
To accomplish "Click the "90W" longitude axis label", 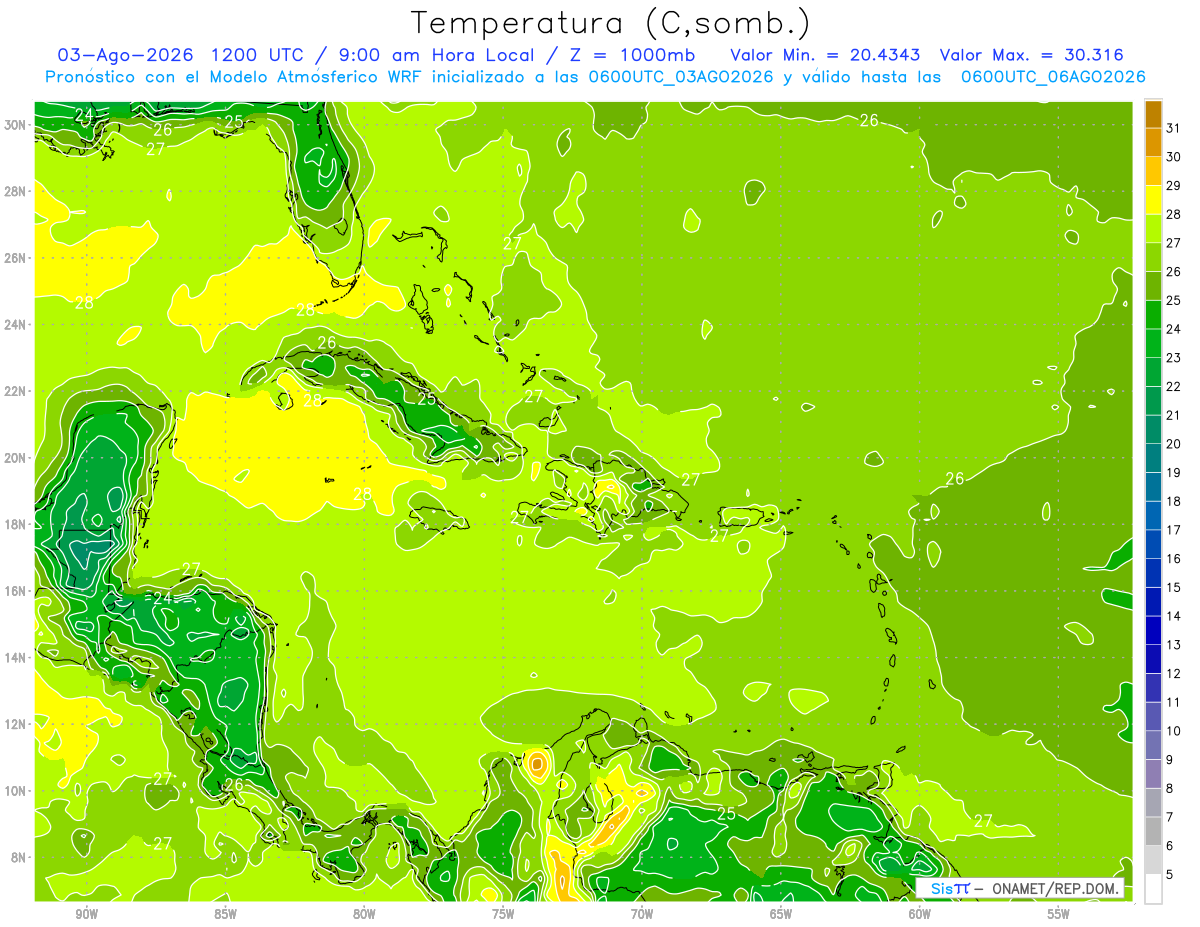I will pyautogui.click(x=86, y=914).
